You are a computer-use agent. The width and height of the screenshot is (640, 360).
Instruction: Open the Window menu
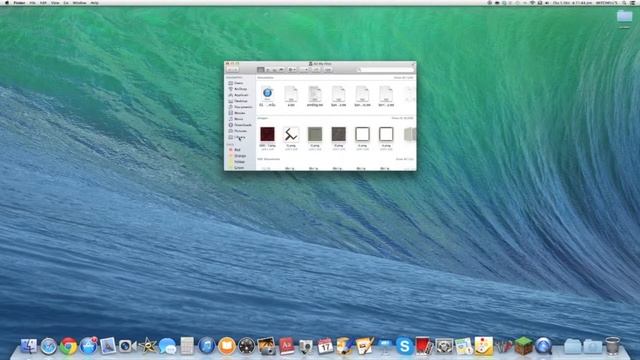pos(80,3)
